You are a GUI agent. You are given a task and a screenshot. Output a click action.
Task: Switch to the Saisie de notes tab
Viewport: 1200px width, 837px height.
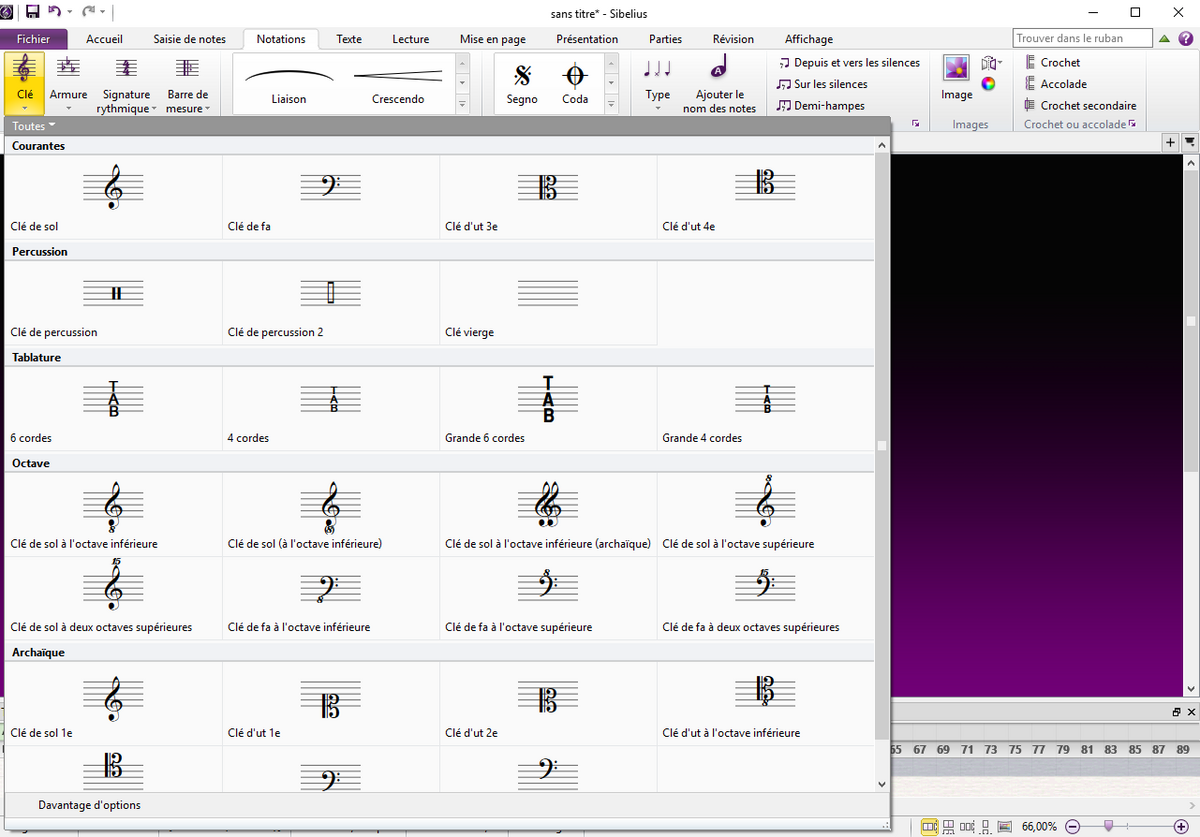pos(190,39)
